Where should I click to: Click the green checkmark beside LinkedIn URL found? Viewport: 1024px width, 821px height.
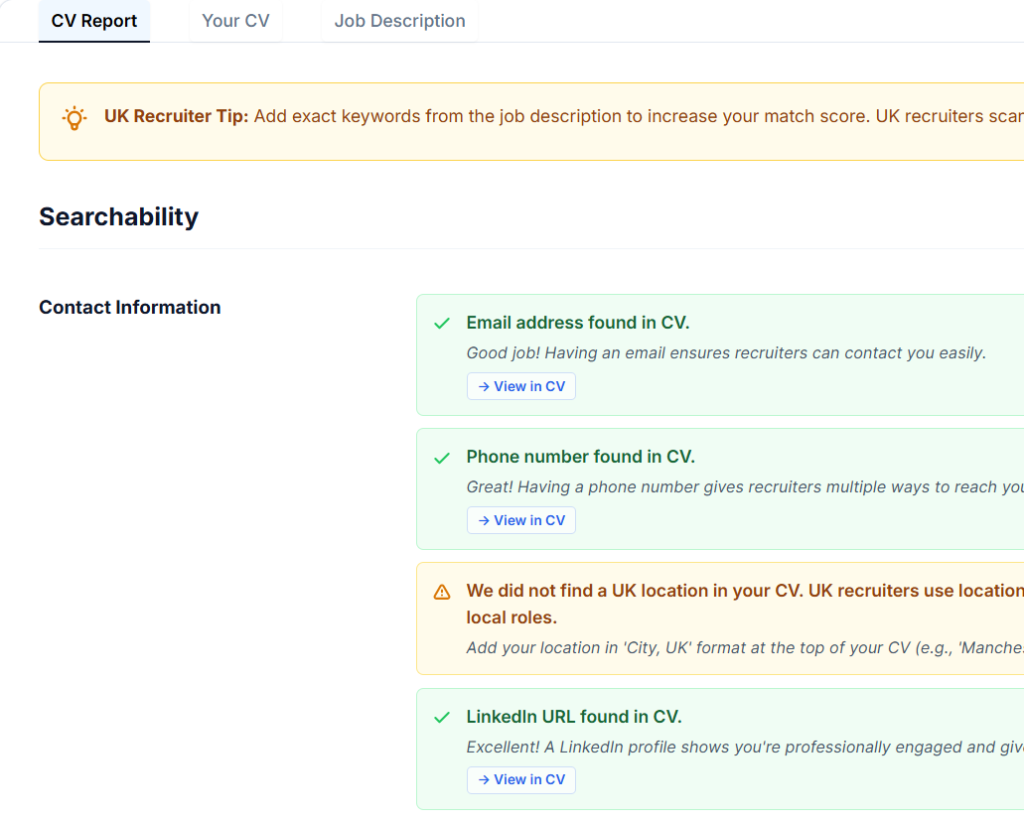point(441,718)
